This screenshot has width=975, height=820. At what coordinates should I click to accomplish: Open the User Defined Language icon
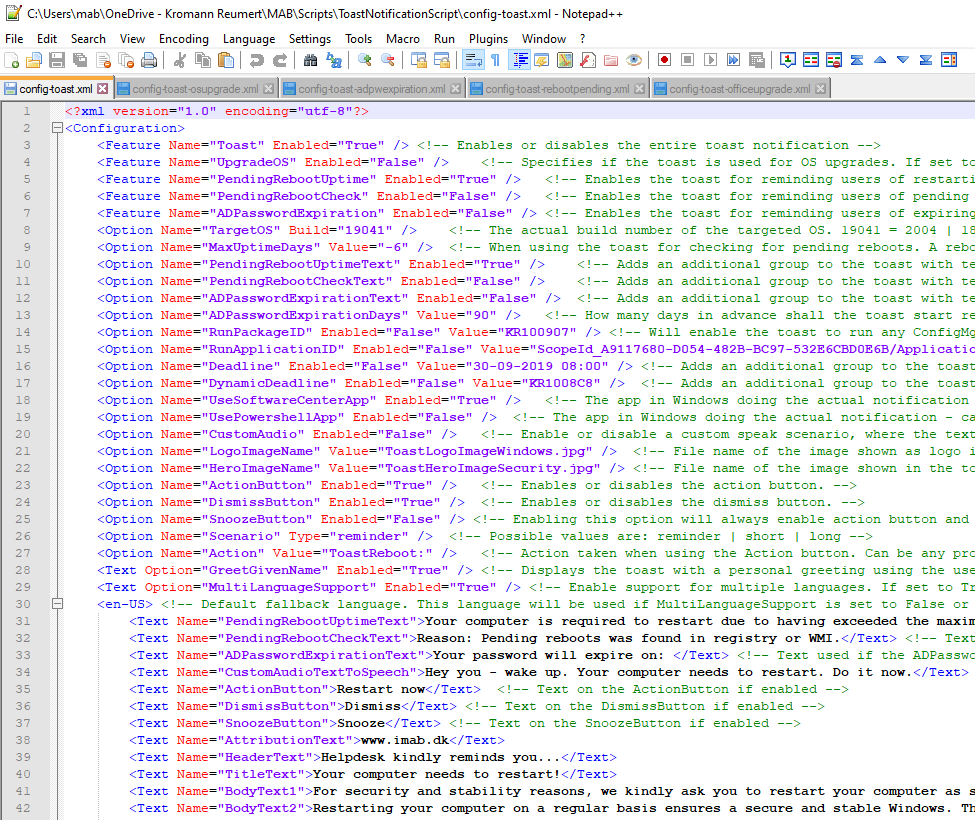pyautogui.click(x=542, y=60)
